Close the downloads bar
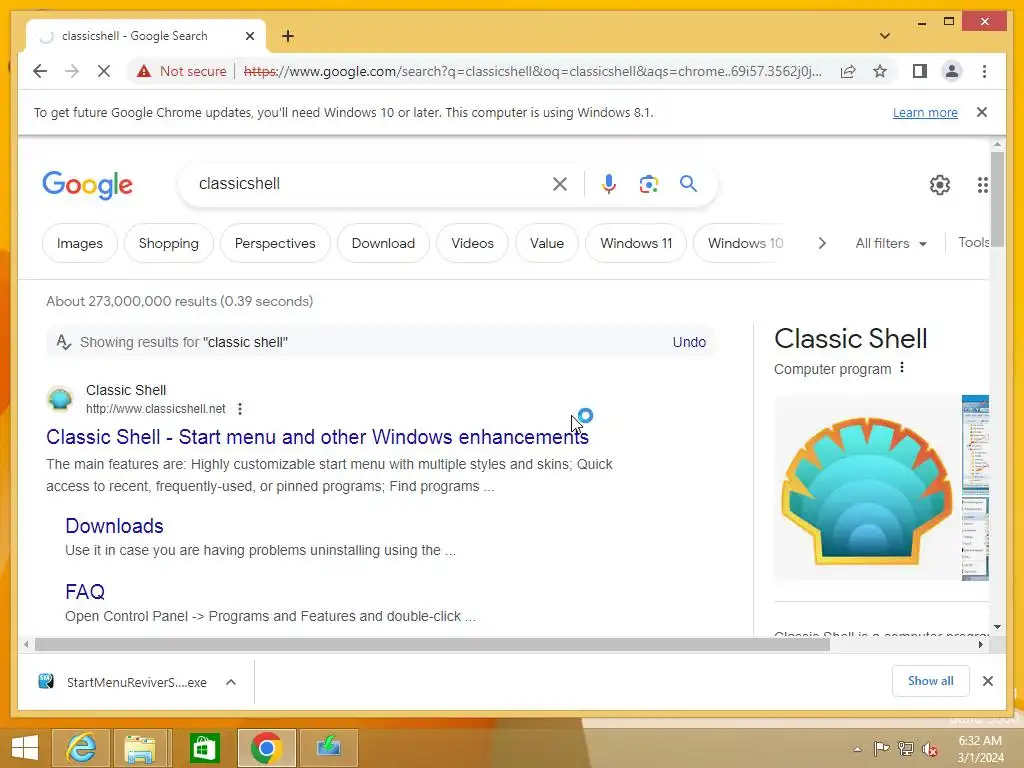This screenshot has height=768, width=1024. 987,681
